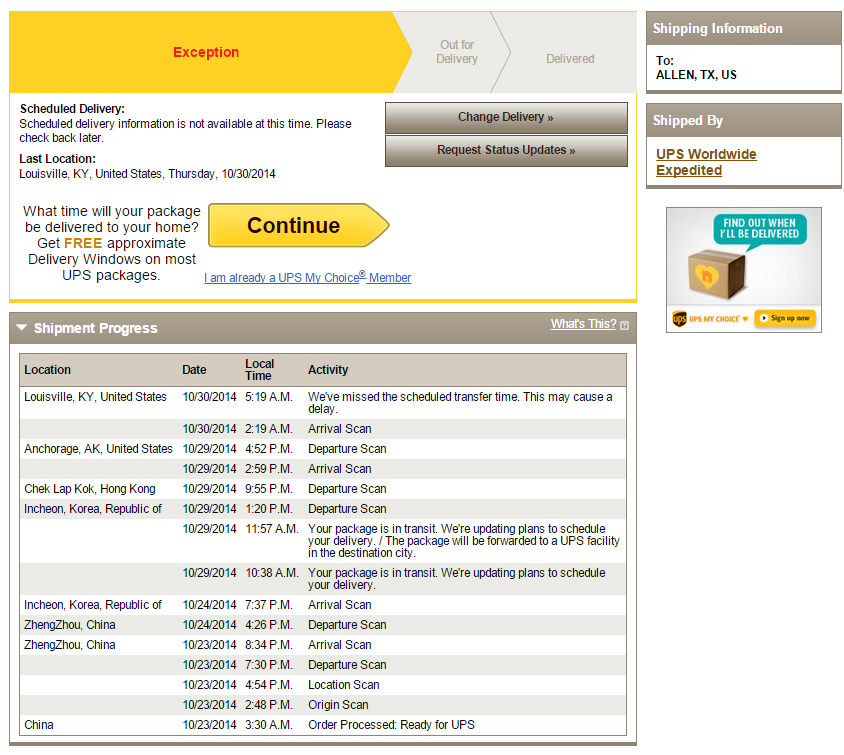844x755 pixels.
Task: Click the Find Out When I'll Be Delivered bubble
Action: tap(759, 229)
